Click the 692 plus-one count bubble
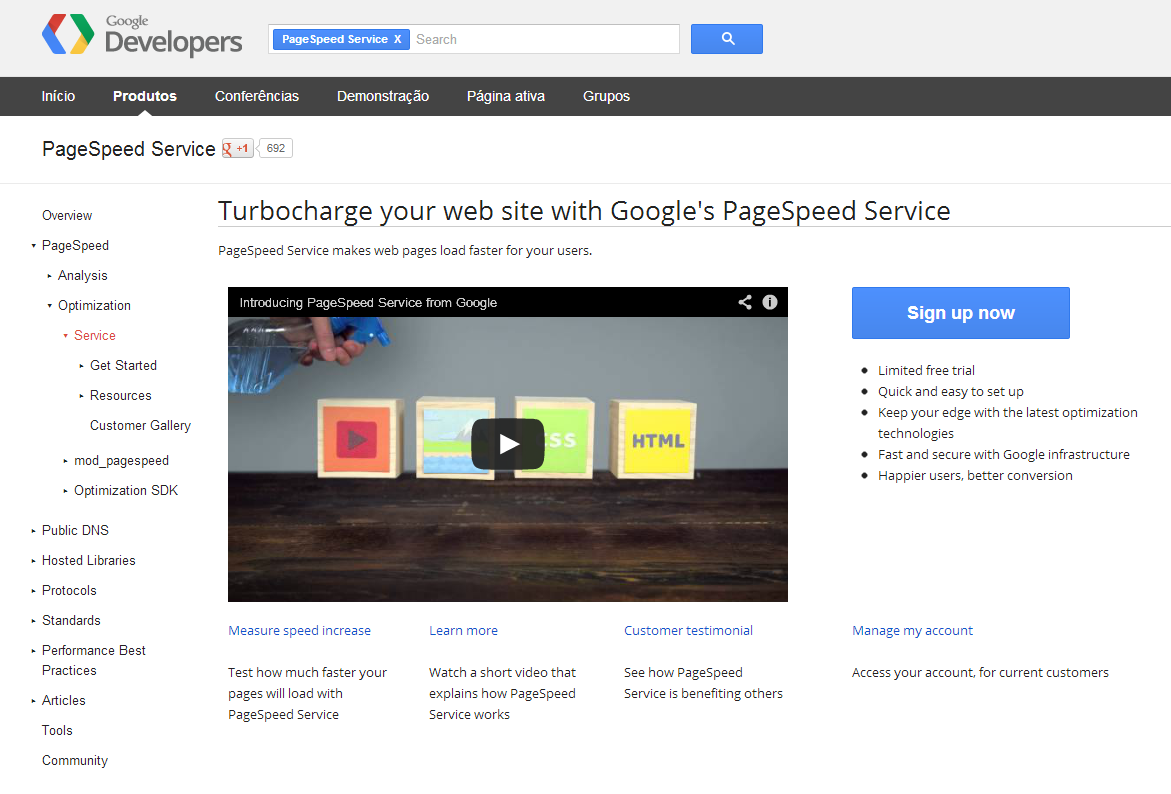Screen dimensions: 1171x794 [275, 149]
